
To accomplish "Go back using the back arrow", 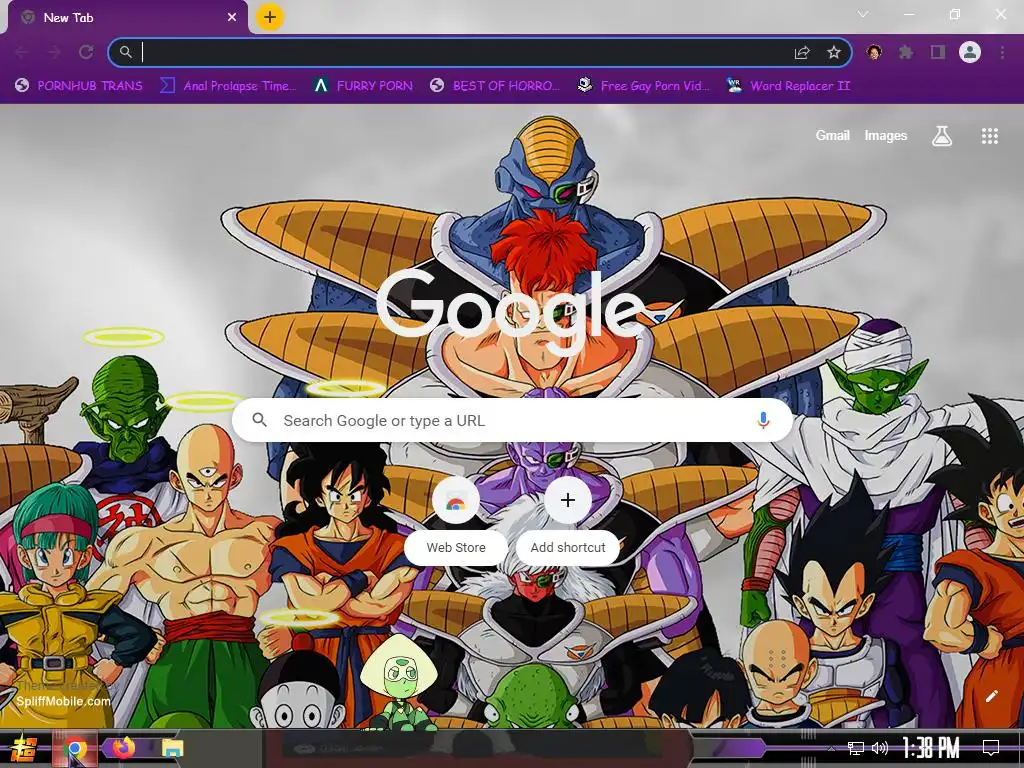I will 22,52.
